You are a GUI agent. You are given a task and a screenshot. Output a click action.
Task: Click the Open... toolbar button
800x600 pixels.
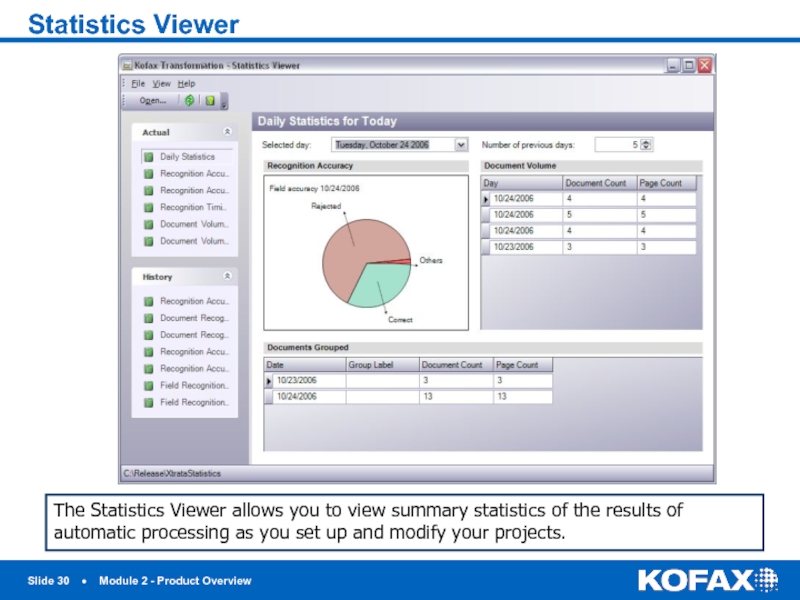click(x=153, y=101)
